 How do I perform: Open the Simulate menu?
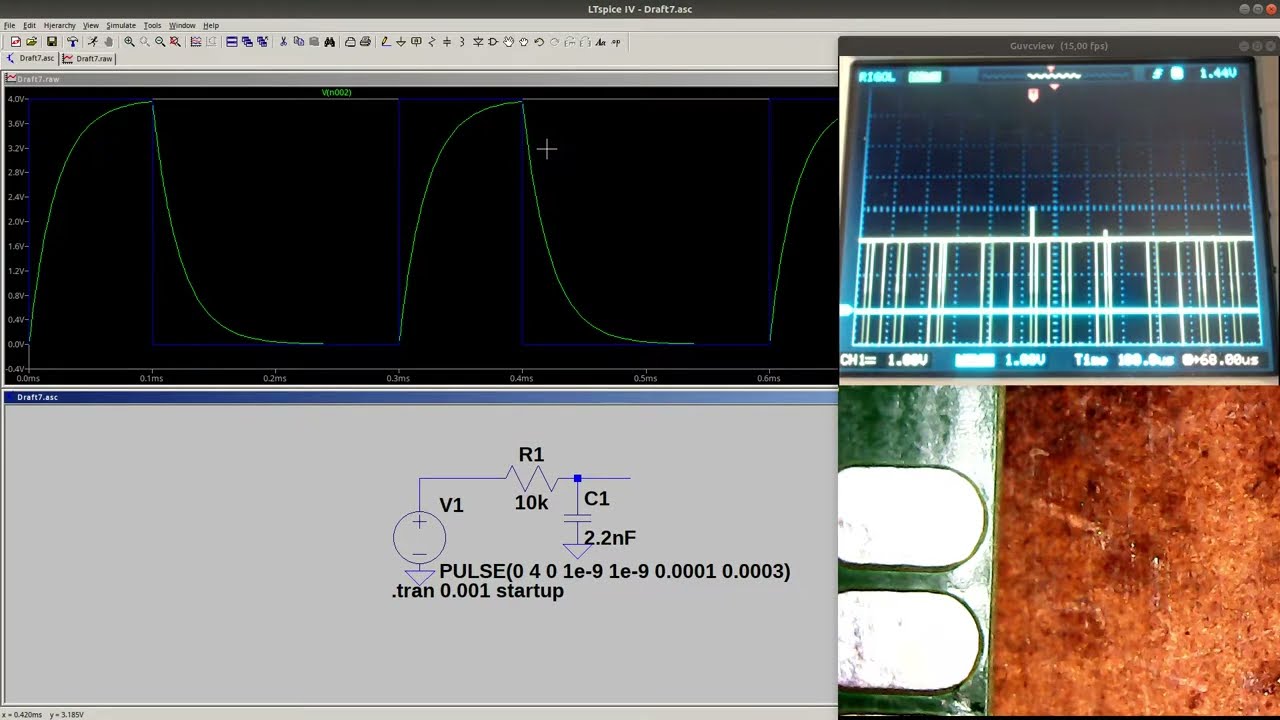point(121,25)
